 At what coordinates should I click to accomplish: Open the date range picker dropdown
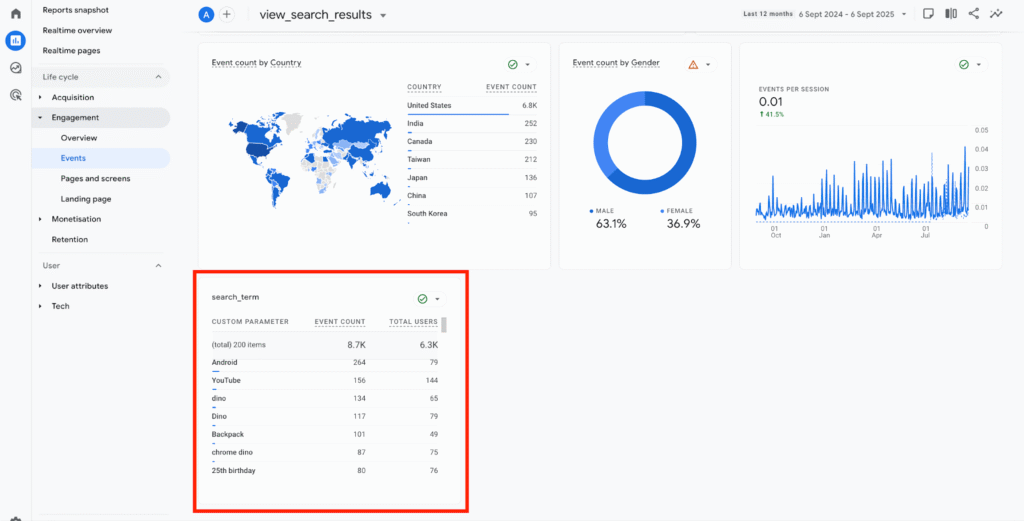(x=904, y=15)
